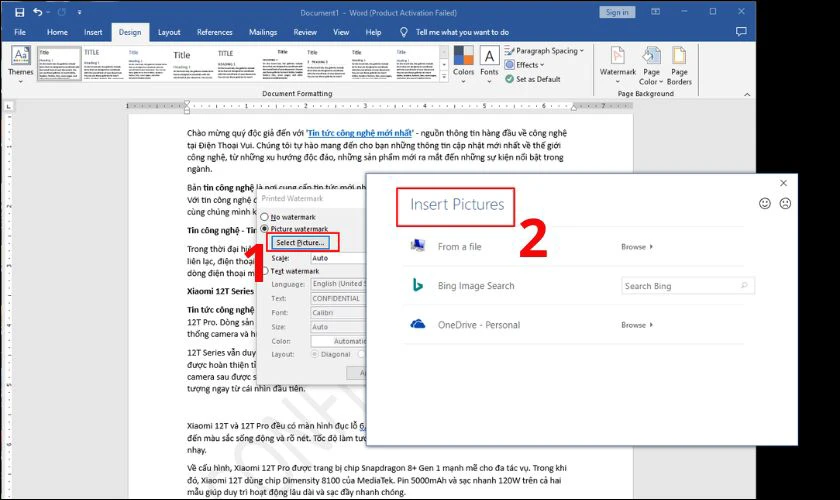Click the Save icon in the title bar
Image resolution: width=840 pixels, height=500 pixels.
click(x=19, y=12)
